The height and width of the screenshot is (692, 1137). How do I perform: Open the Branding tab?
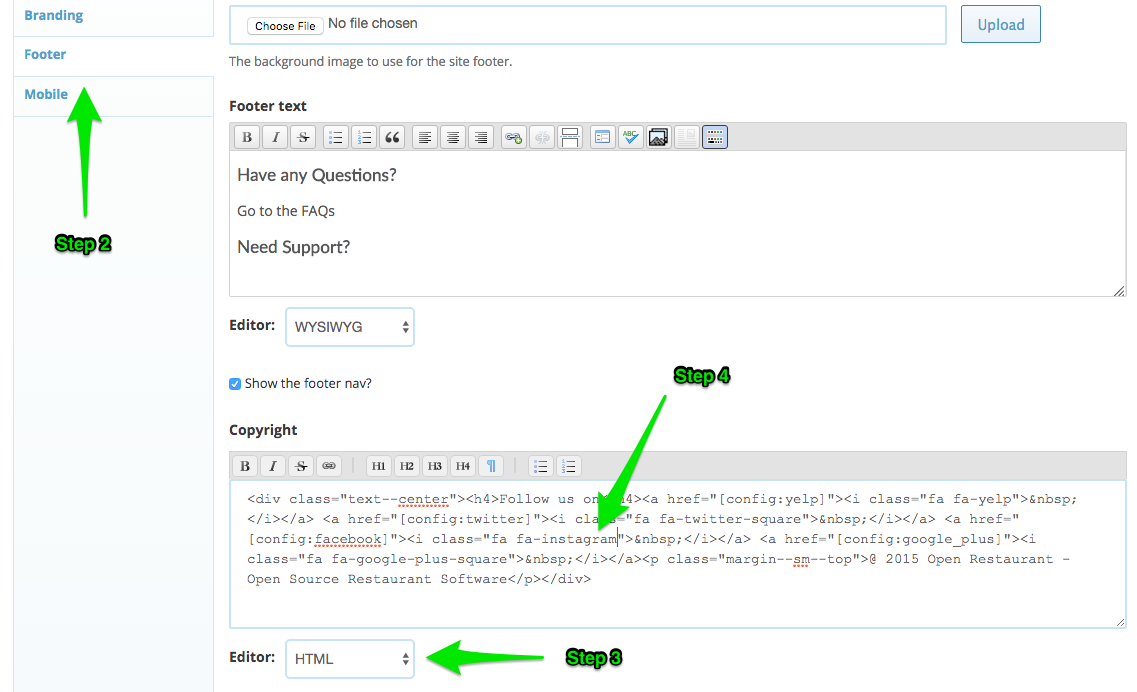54,15
